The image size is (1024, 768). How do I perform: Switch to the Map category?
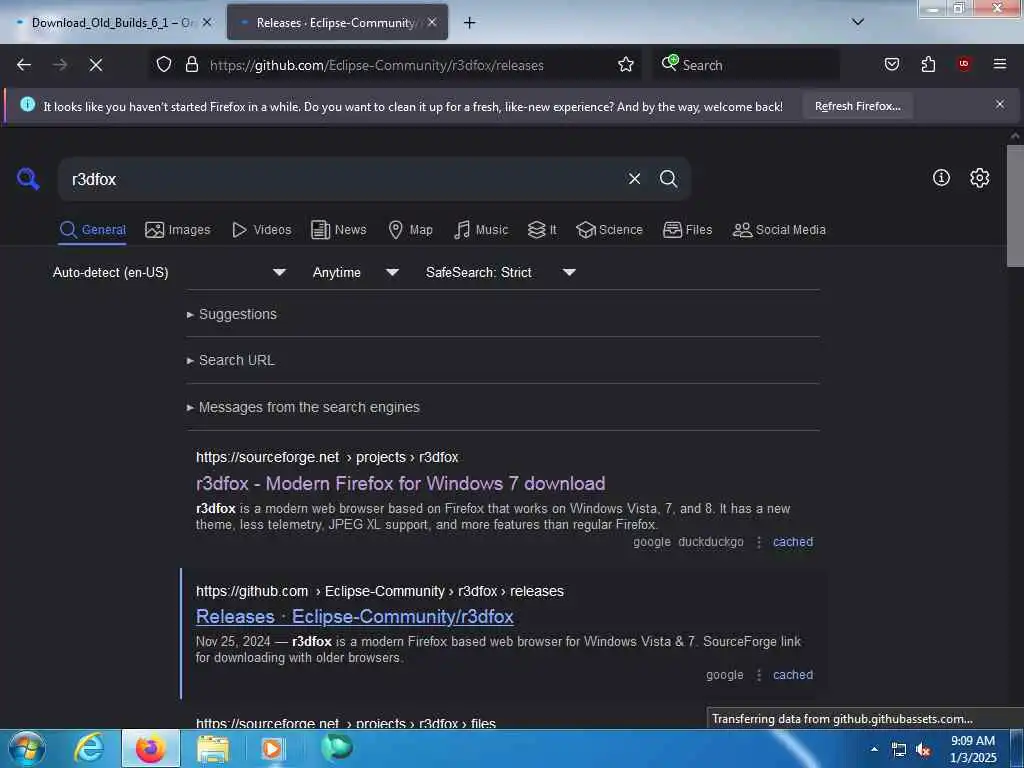[410, 230]
